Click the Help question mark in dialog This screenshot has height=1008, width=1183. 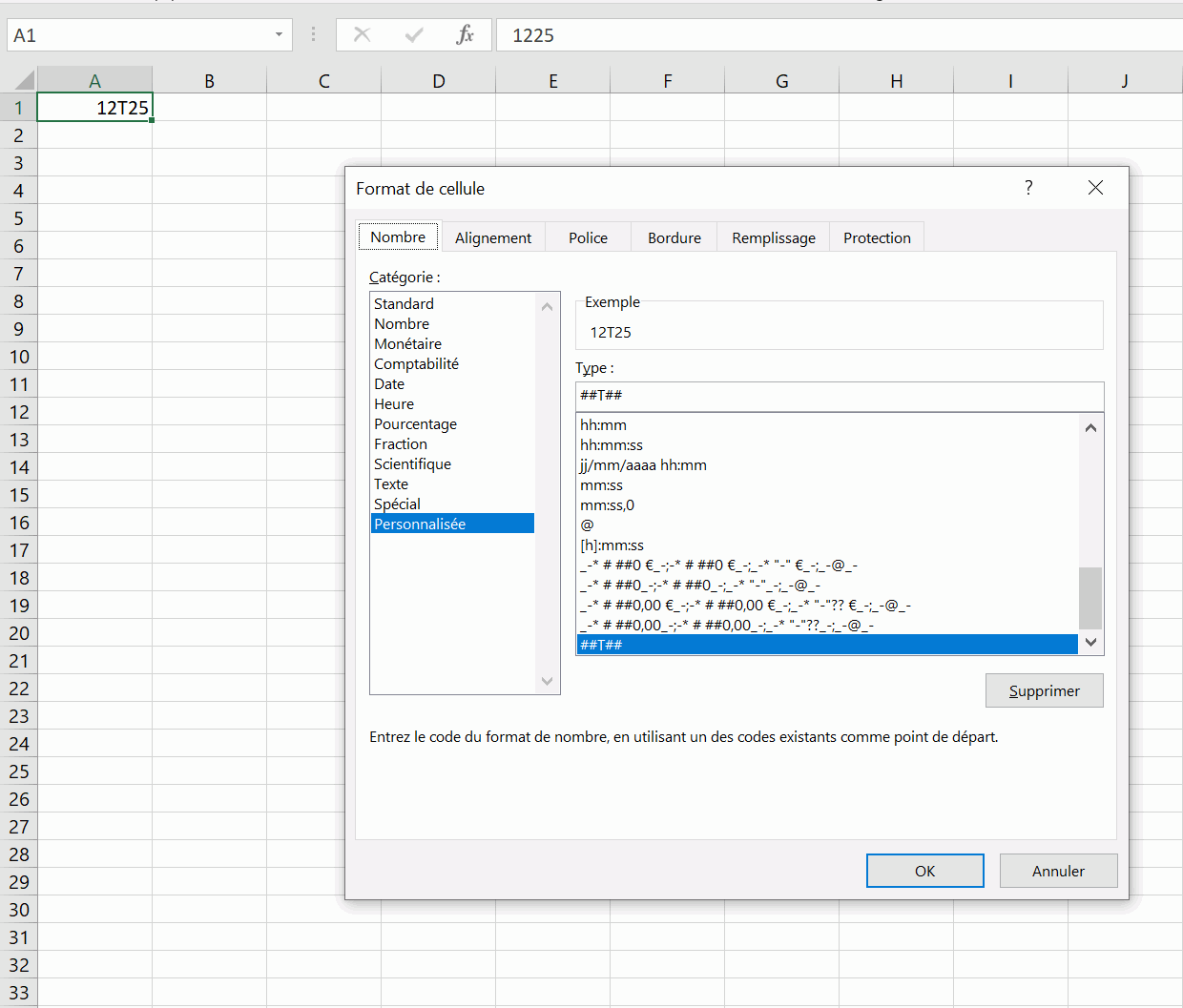pyautogui.click(x=1028, y=188)
